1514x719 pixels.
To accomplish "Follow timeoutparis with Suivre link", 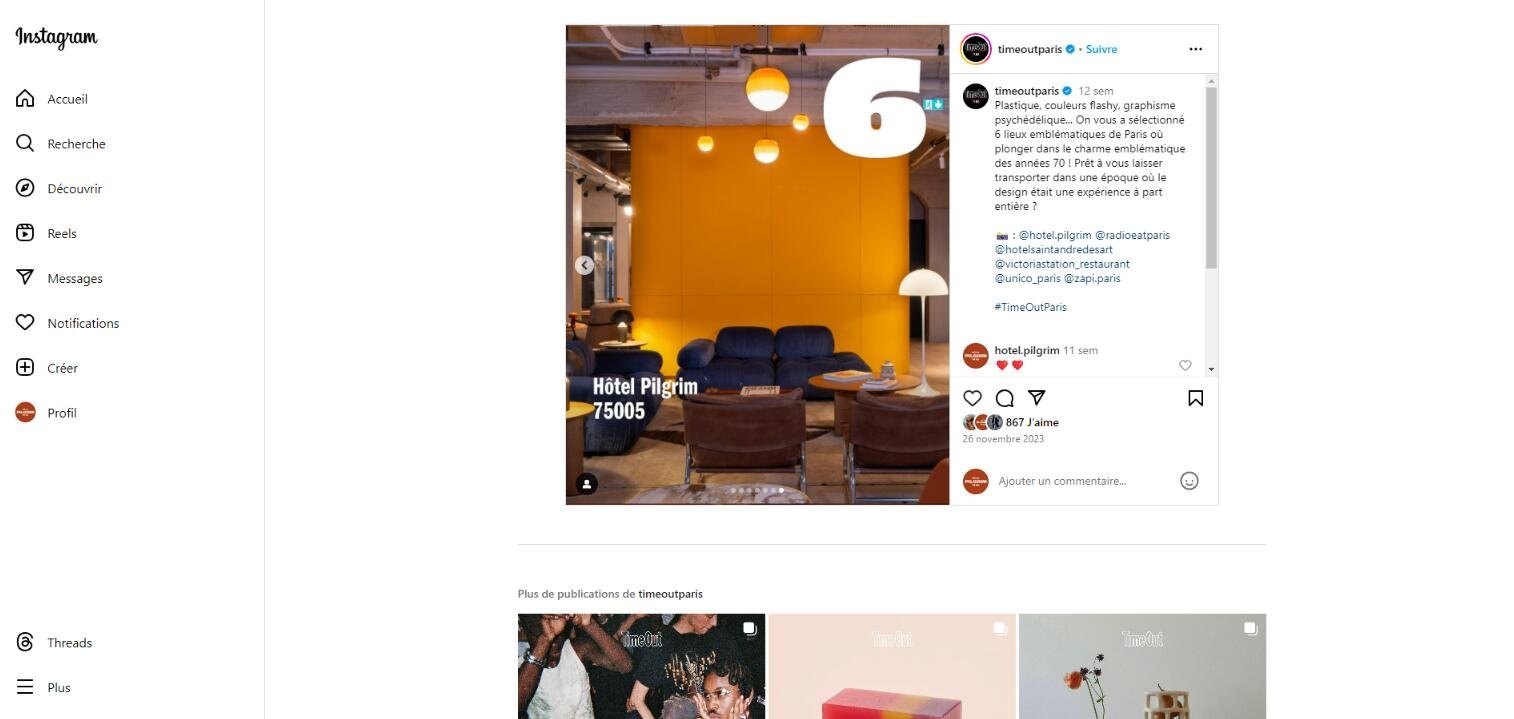I will (1101, 49).
